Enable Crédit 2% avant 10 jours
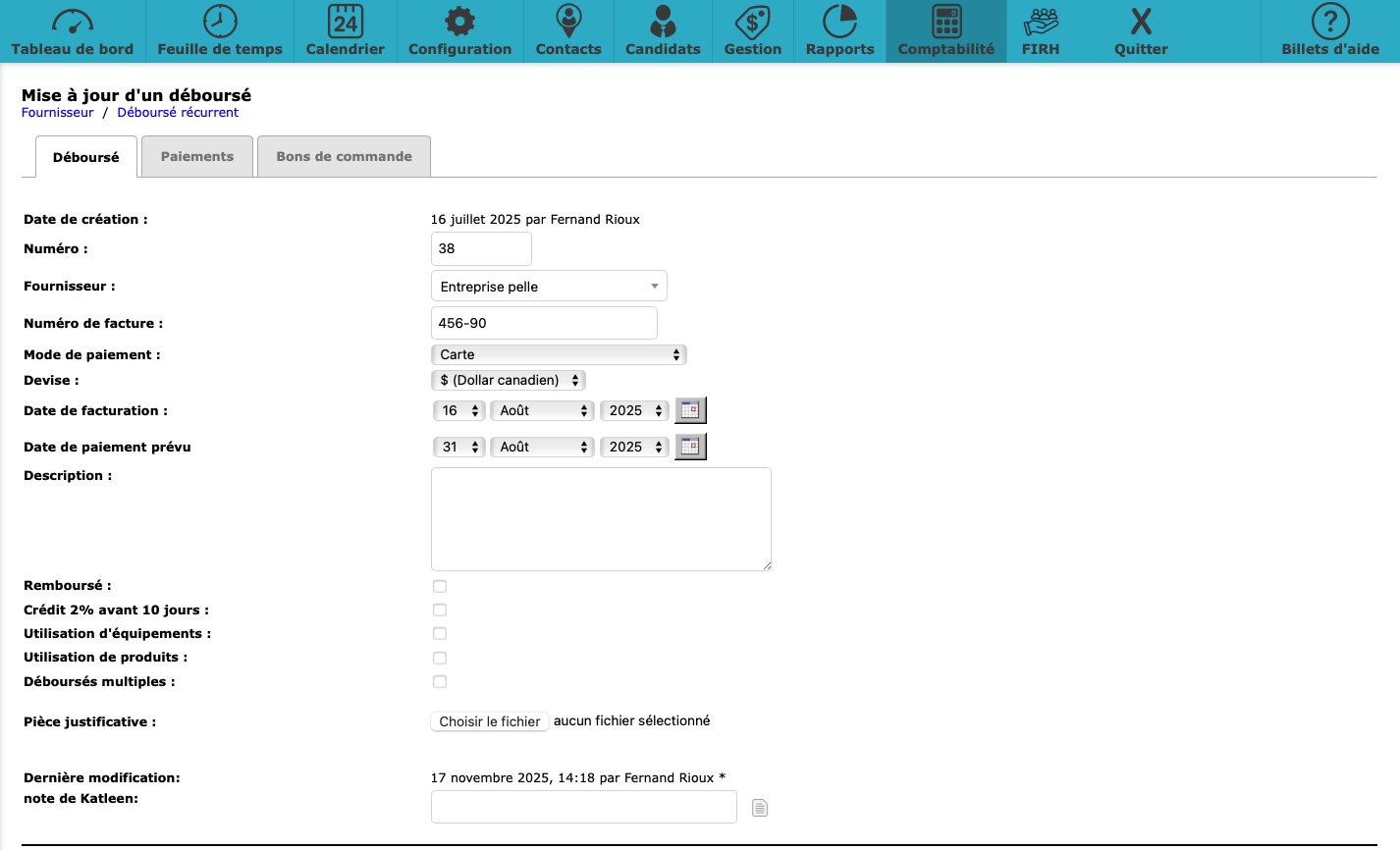Screen dimensions: 1400x850 (x=440, y=611)
